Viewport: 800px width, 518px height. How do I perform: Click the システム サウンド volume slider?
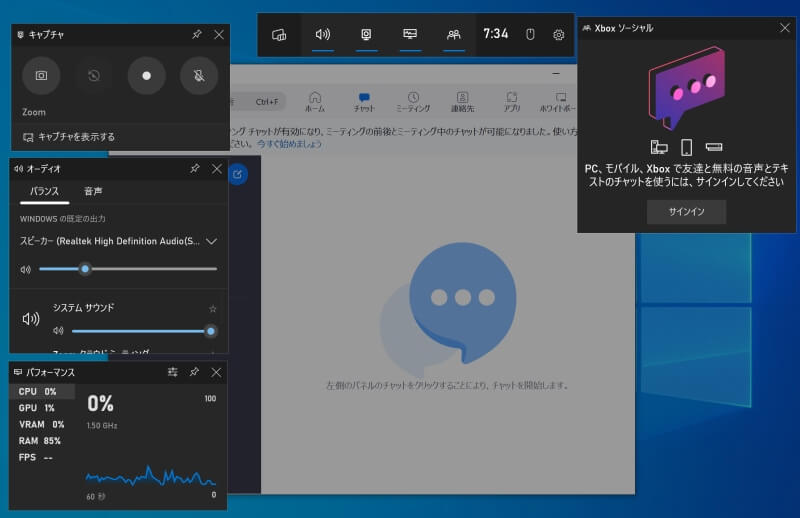(x=140, y=330)
